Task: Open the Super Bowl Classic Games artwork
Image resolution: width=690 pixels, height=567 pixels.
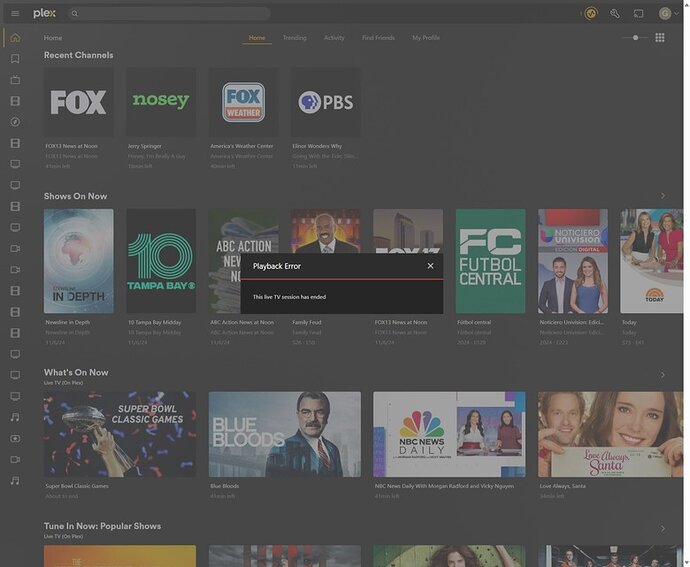Action: coord(120,434)
